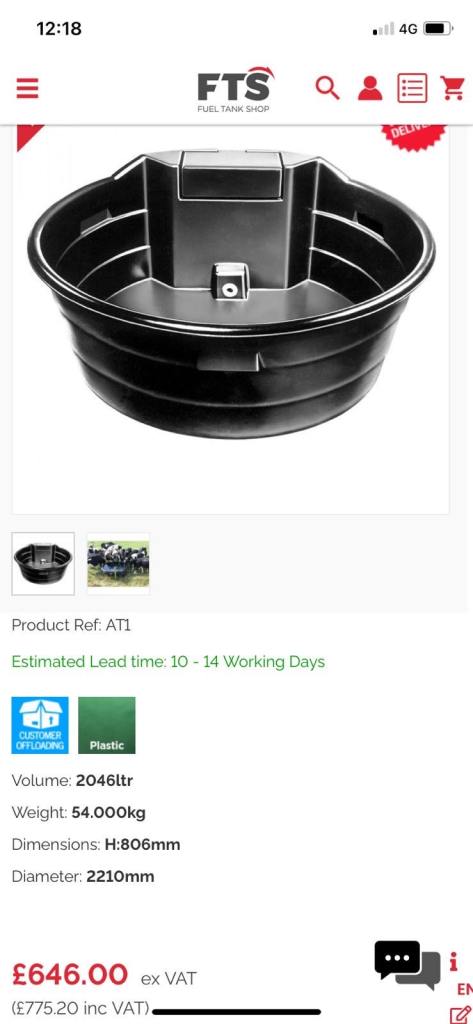Click the edit pencil icon at bottom right
473x1024 pixels.
pyautogui.click(x=461, y=1014)
